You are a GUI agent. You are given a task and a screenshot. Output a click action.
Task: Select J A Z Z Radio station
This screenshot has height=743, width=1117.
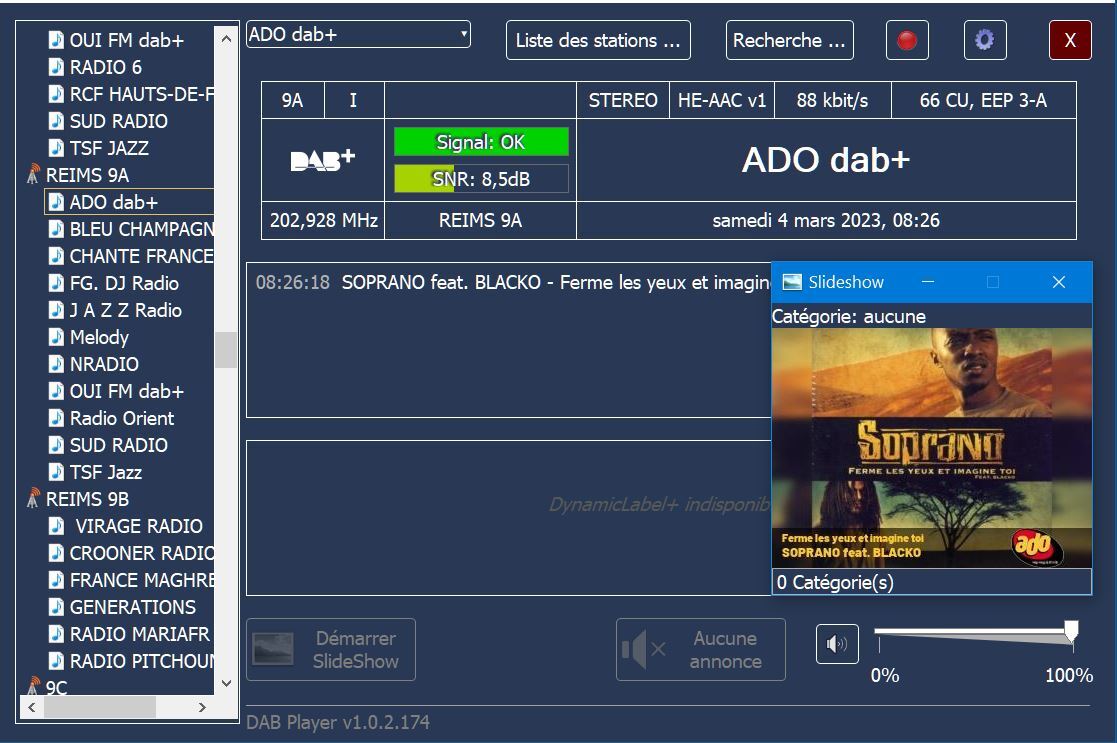pyautogui.click(x=125, y=311)
